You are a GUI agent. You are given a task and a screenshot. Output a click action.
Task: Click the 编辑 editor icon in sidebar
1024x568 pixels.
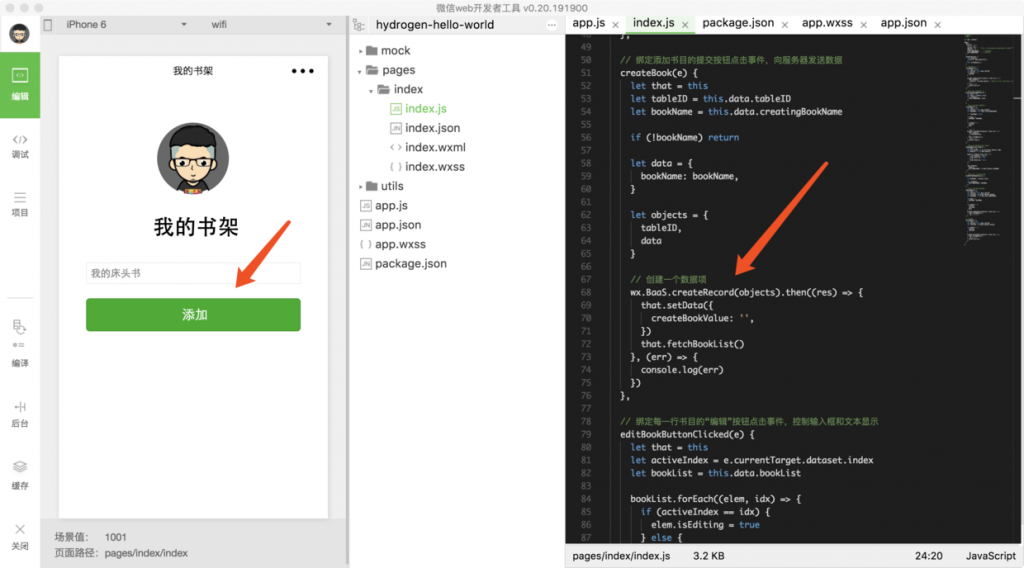coord(20,83)
